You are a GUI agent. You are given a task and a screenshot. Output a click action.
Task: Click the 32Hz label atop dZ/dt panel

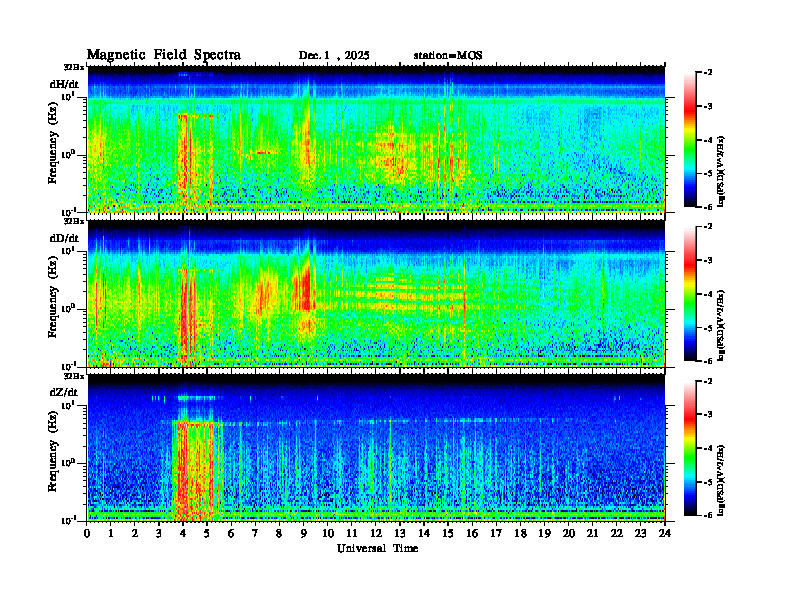coord(74,376)
